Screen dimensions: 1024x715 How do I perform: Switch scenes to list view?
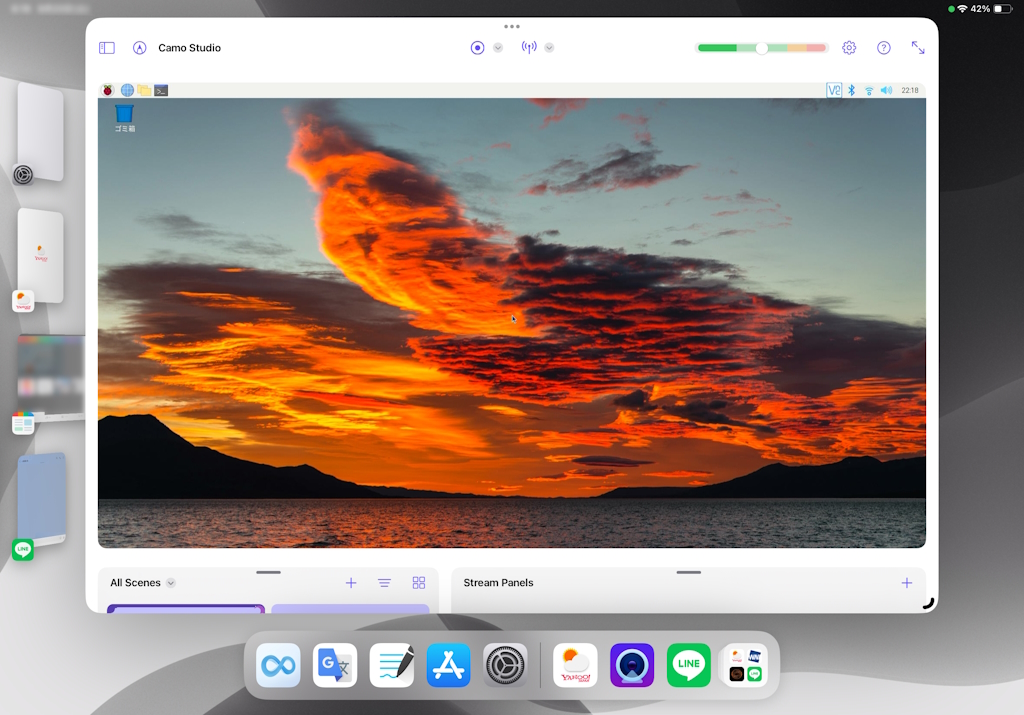pyautogui.click(x=385, y=582)
